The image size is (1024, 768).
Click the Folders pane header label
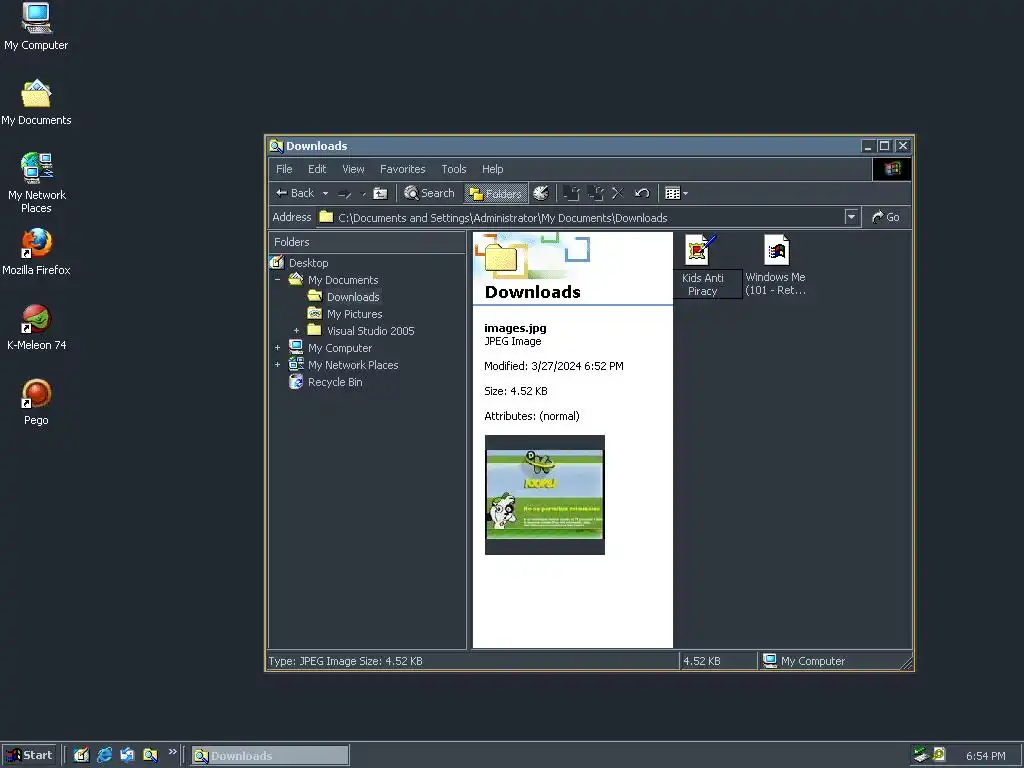click(x=292, y=242)
